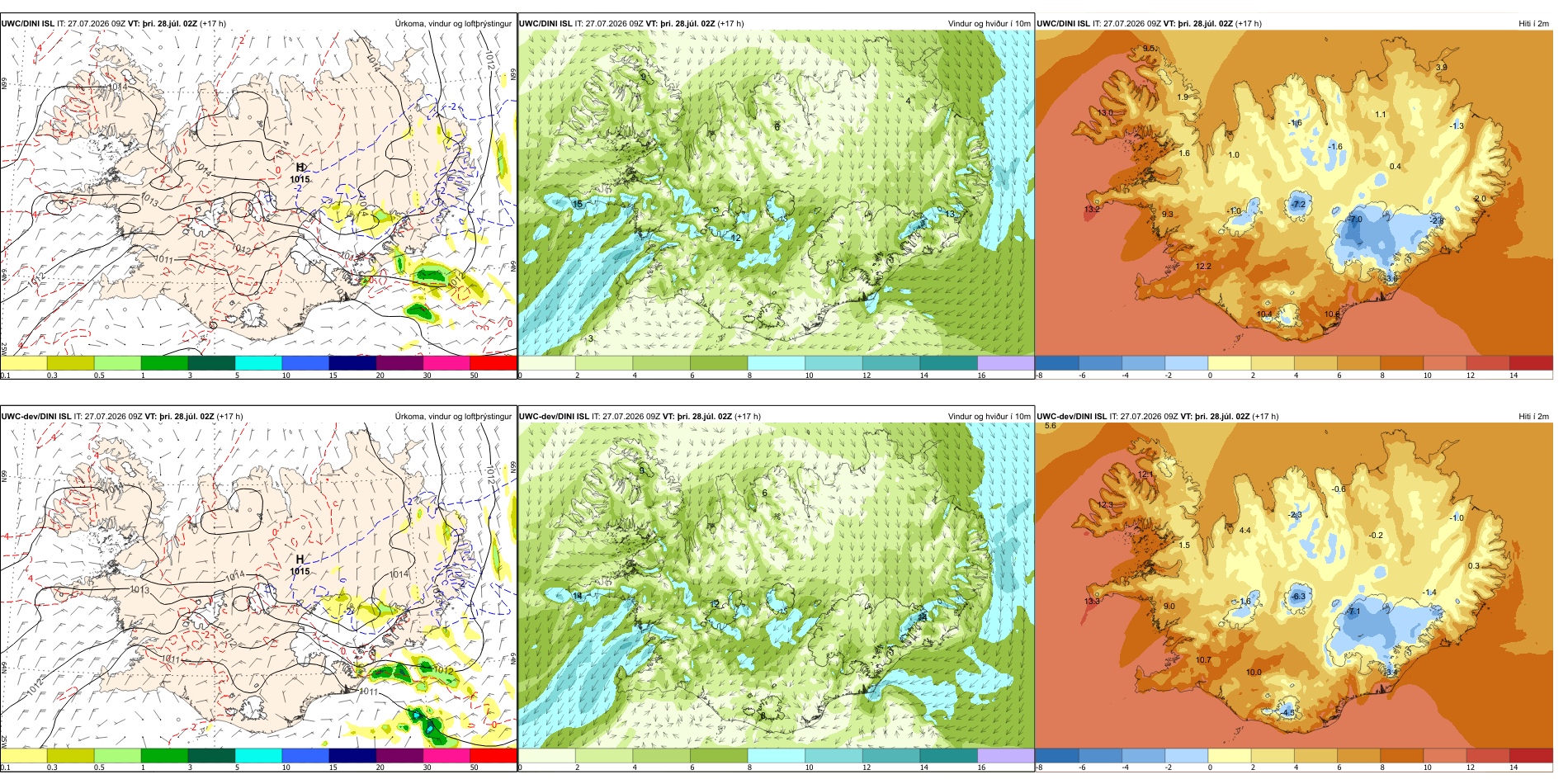Image resolution: width=1568 pixels, height=784 pixels.
Task: Click teal 14 swatch in UWC-dev wind legend
Action: (948, 755)
